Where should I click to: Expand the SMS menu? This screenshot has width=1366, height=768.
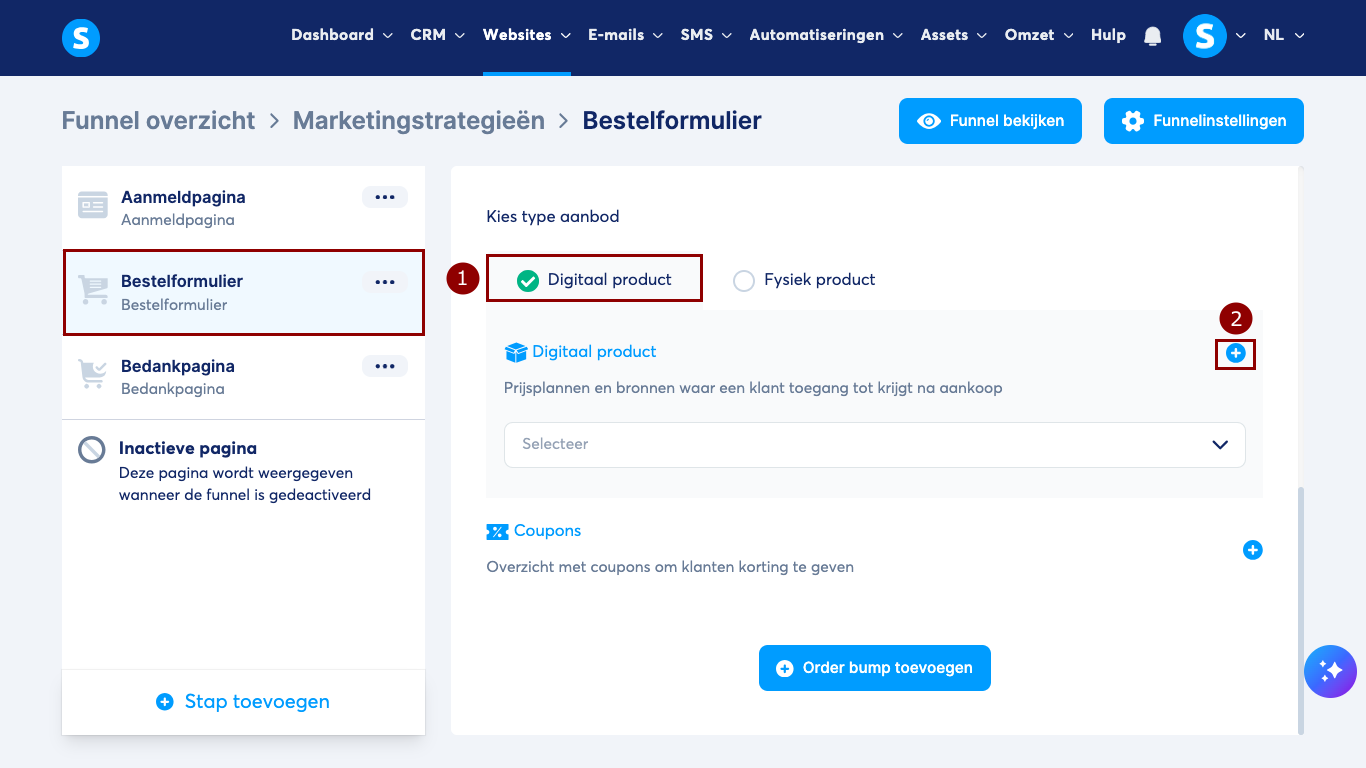[706, 35]
